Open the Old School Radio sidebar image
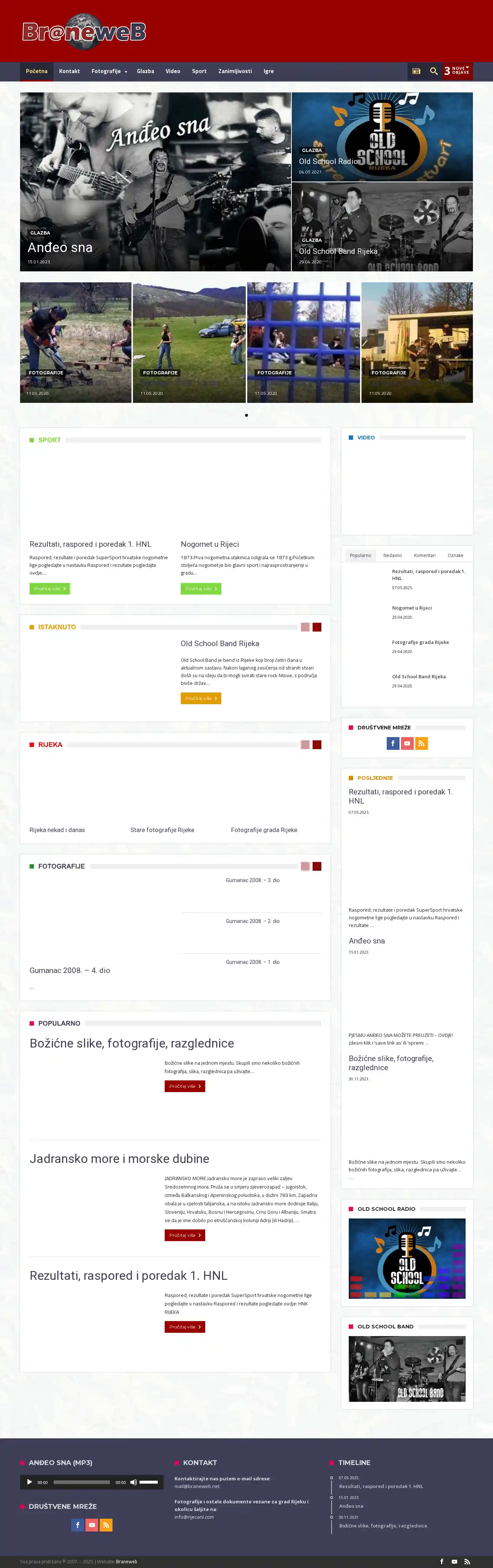 tap(406, 1258)
